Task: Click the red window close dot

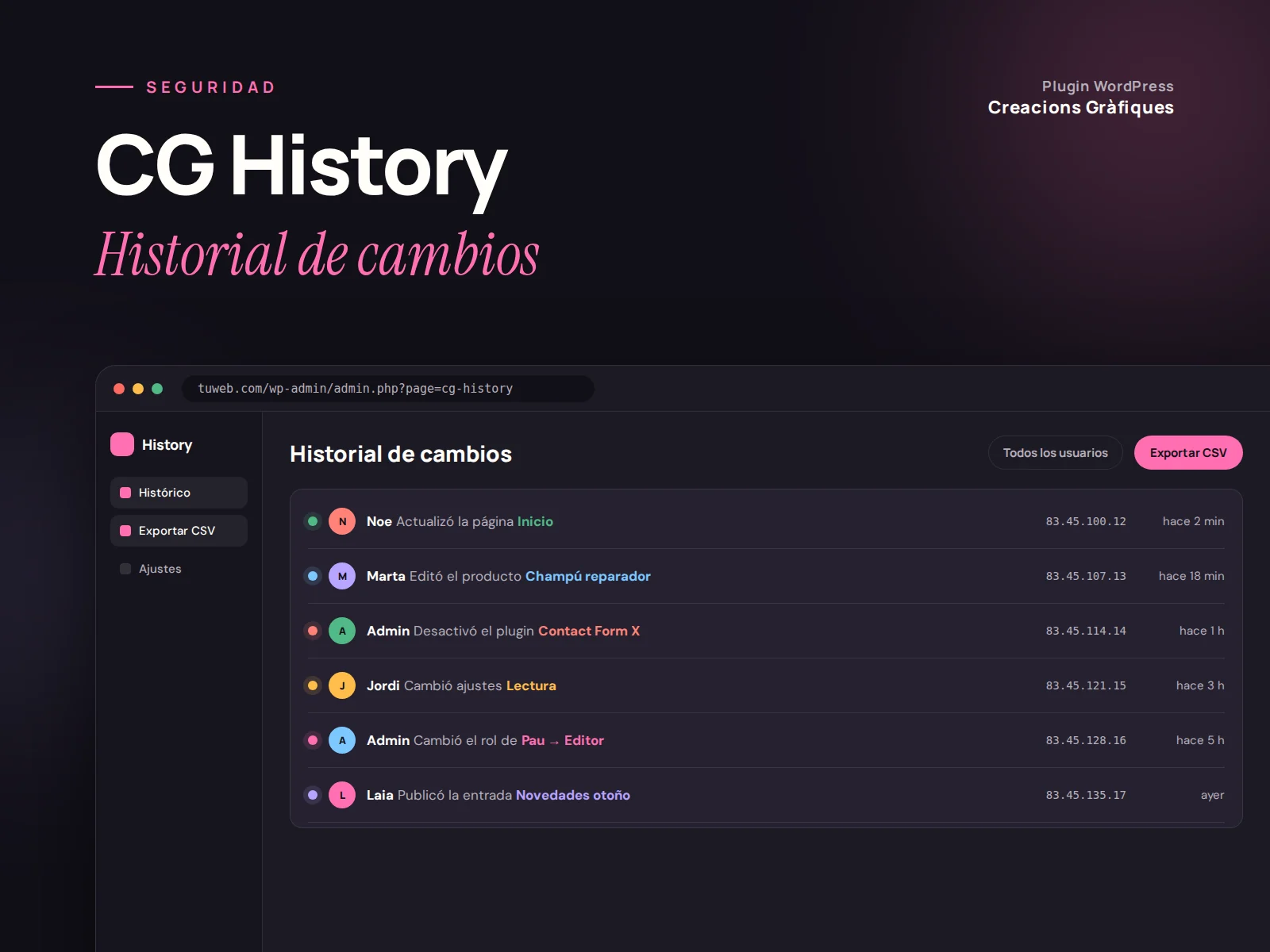Action: point(119,389)
